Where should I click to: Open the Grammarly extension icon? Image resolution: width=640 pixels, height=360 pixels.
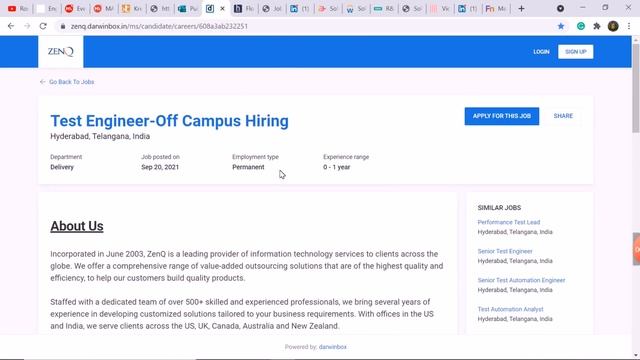580,26
